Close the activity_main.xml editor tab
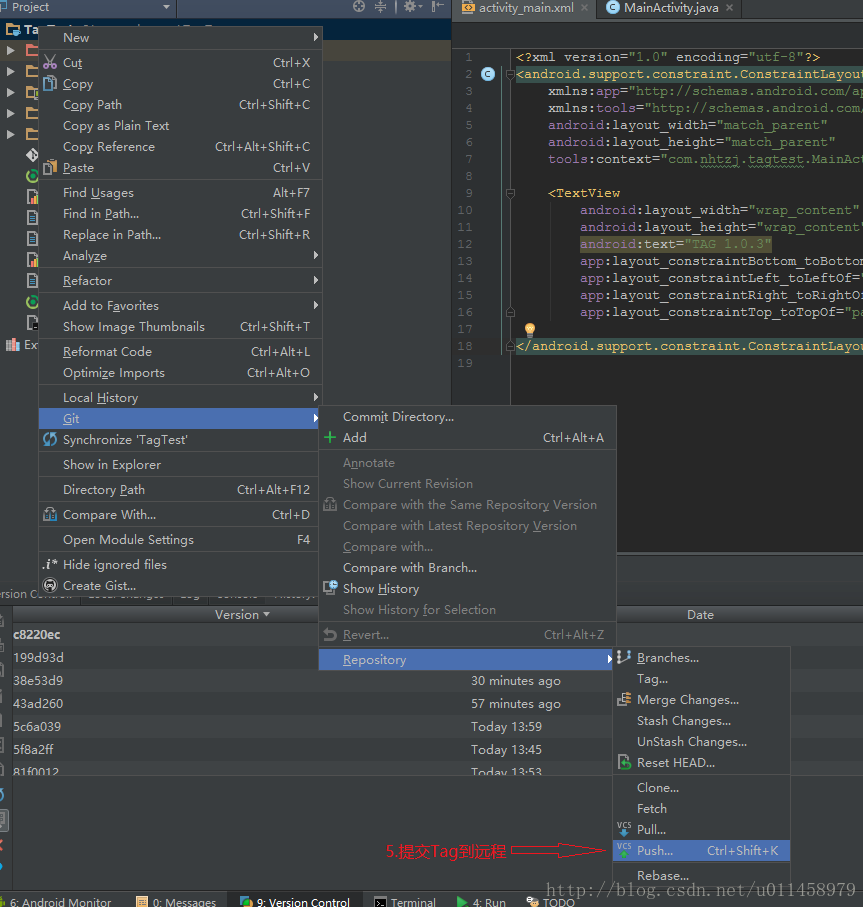Screen dimensions: 863x907 [x=584, y=8]
